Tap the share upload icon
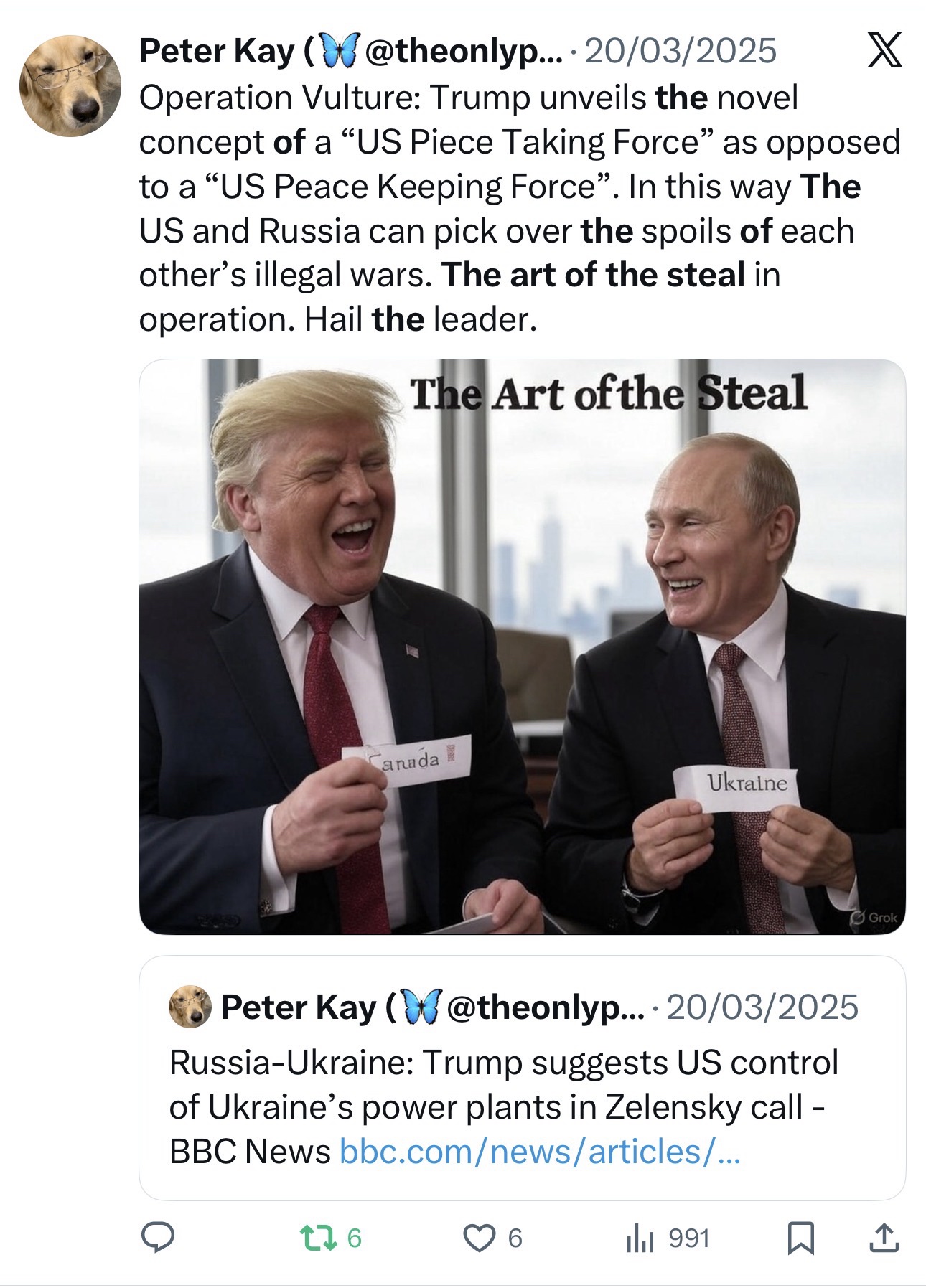This screenshot has width=926, height=1288. coord(884,1238)
